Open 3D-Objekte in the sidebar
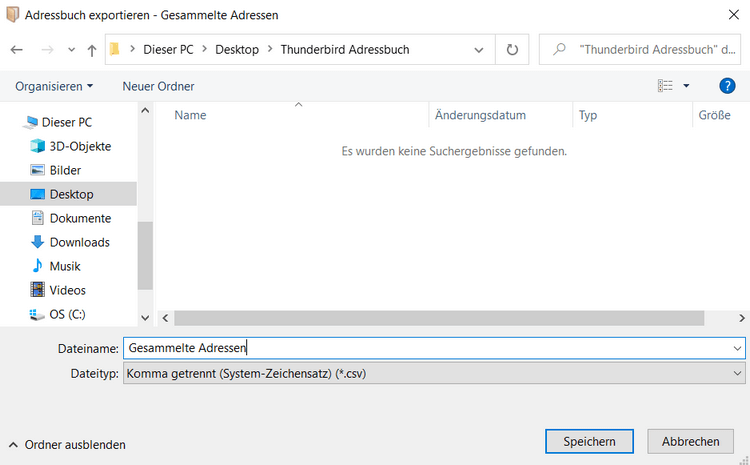750x465 pixels. click(x=80, y=146)
